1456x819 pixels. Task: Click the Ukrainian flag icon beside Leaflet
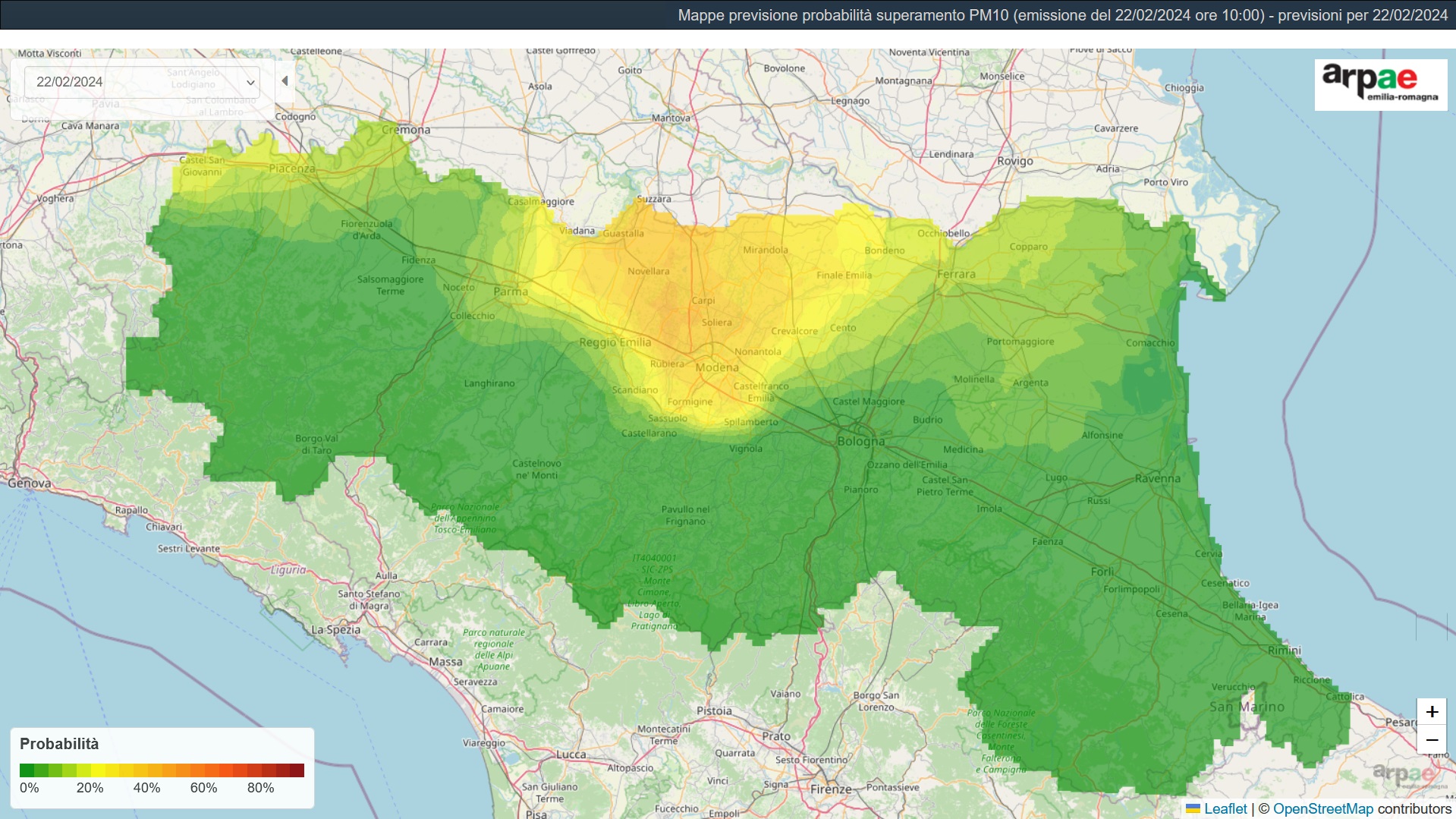[x=1193, y=809]
